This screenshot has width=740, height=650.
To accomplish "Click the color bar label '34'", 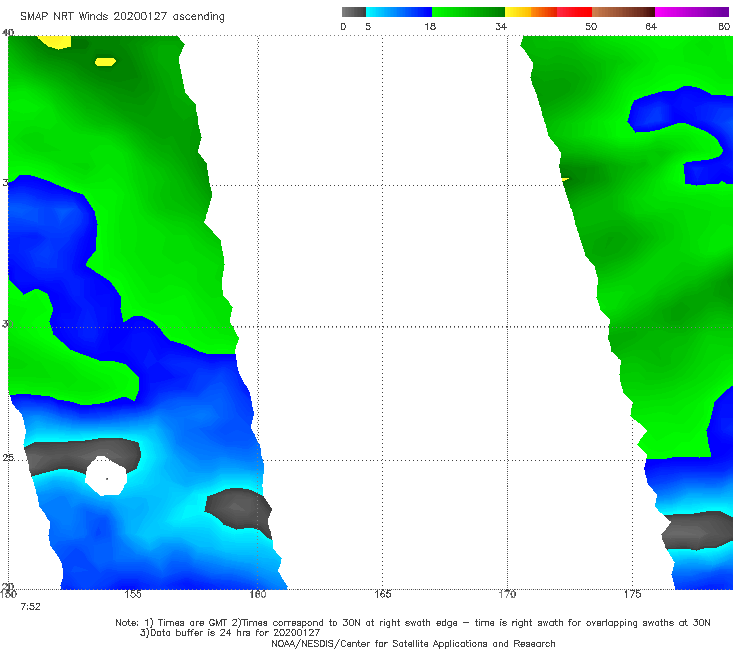I will 501,26.
